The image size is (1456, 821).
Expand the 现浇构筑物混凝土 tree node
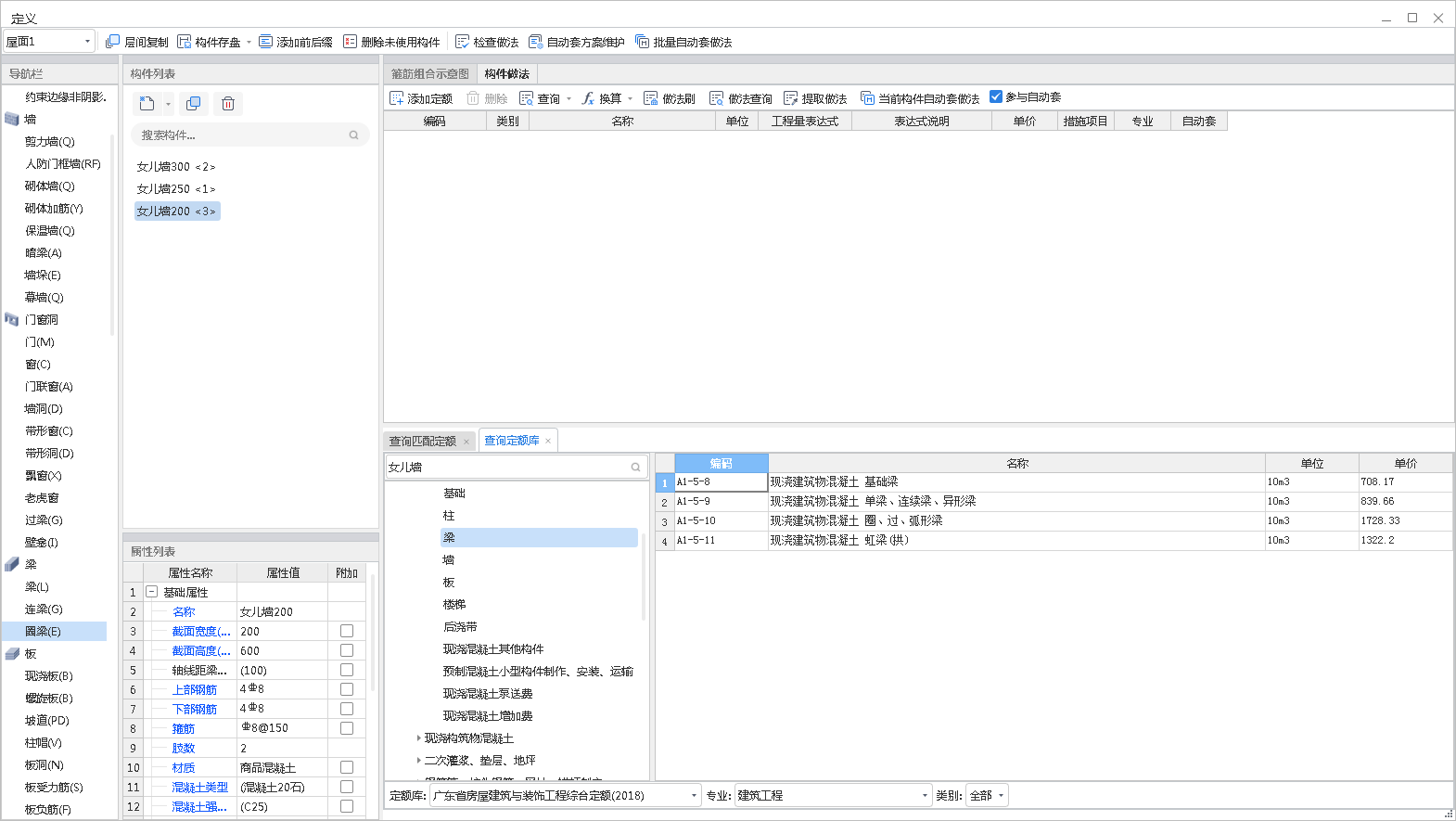tap(418, 738)
